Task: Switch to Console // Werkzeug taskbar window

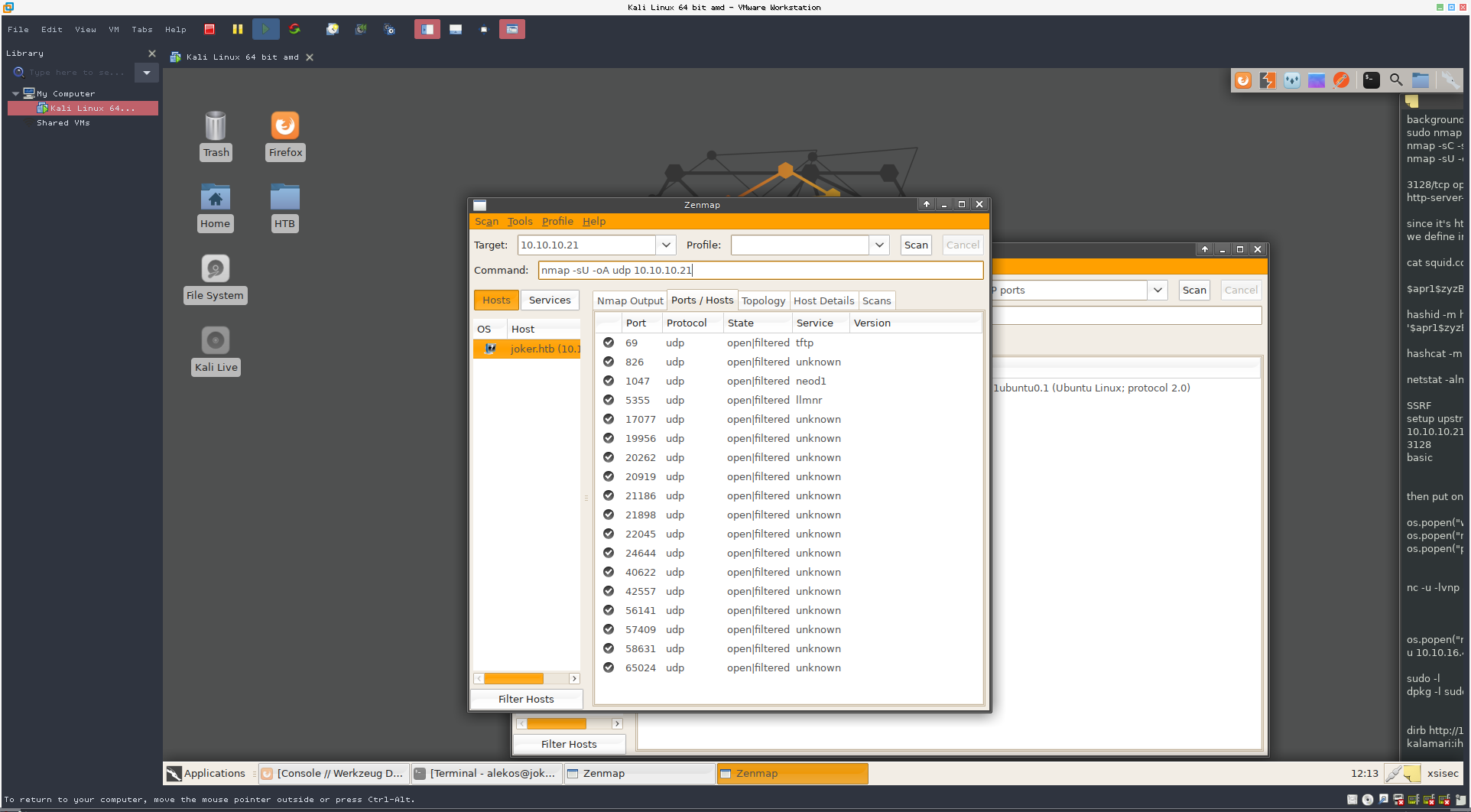Action: point(333,773)
